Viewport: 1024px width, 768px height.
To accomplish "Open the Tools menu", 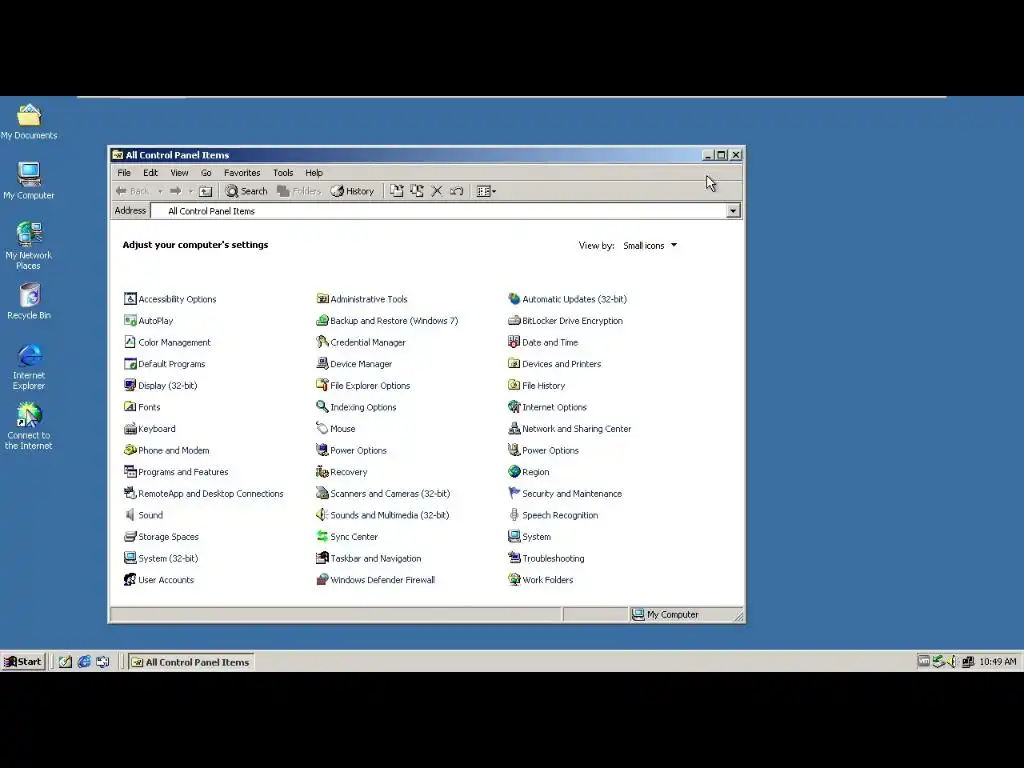I will (x=283, y=172).
